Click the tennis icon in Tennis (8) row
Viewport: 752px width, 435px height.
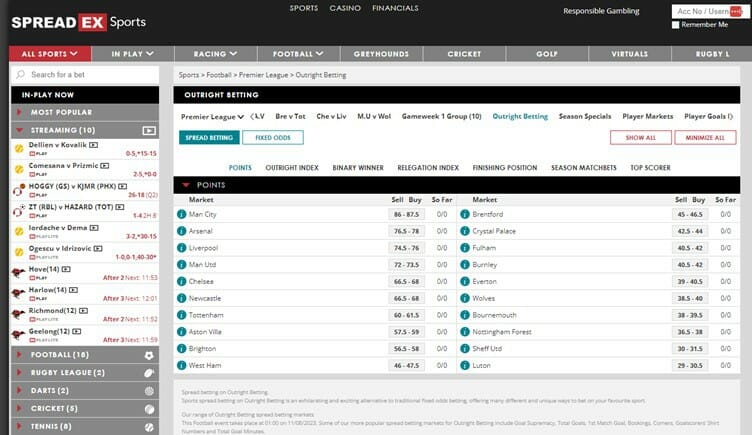(149, 427)
